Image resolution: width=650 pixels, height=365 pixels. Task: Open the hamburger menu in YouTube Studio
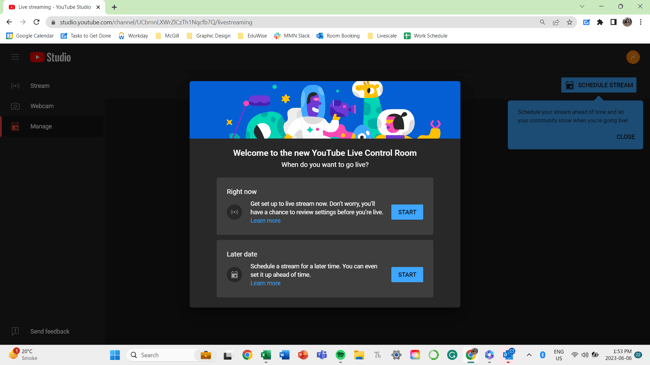(x=15, y=57)
